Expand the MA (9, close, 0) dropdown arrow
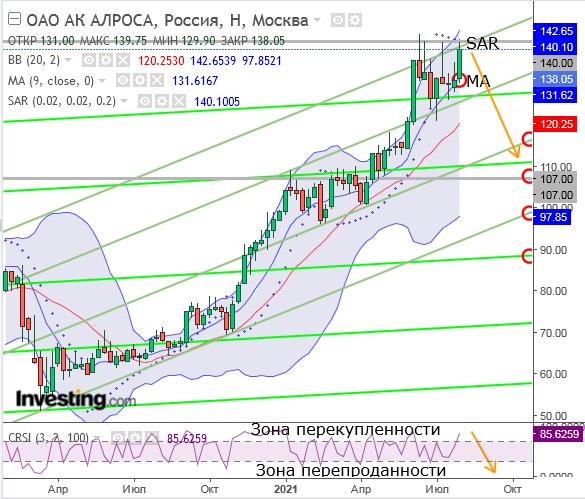Viewport: 585px width, 499px height. tap(102, 81)
